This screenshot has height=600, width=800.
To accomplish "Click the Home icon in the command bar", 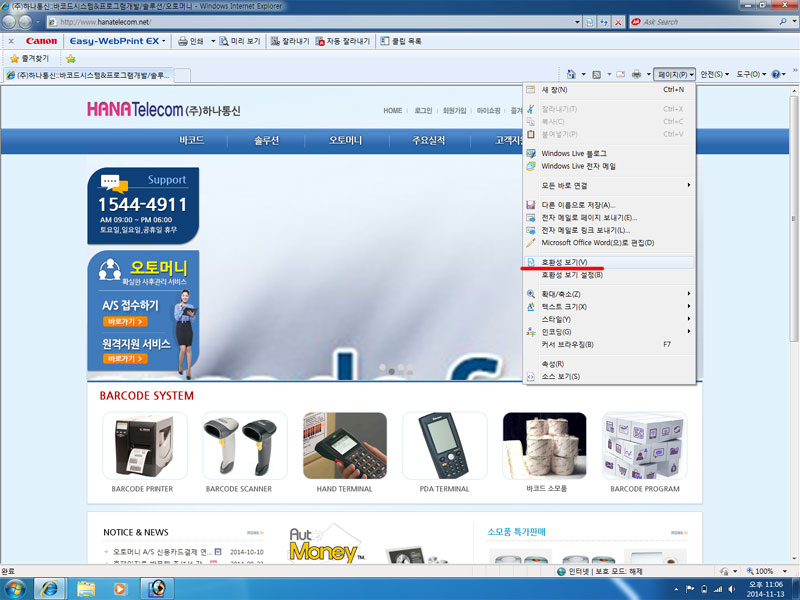I will click(x=571, y=74).
